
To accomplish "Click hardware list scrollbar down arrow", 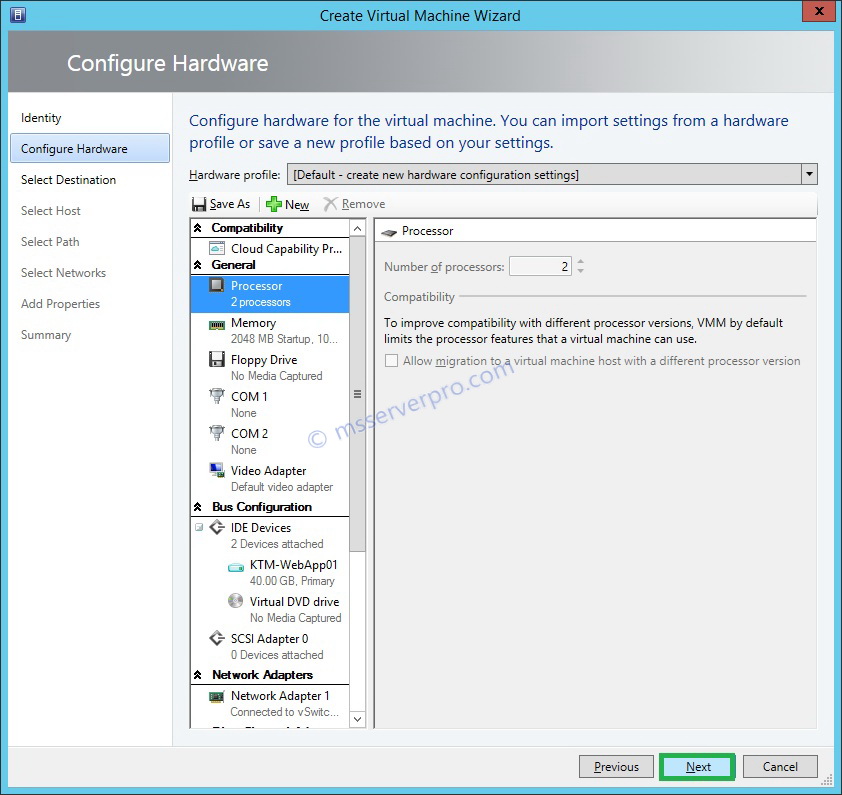I will click(x=357, y=719).
